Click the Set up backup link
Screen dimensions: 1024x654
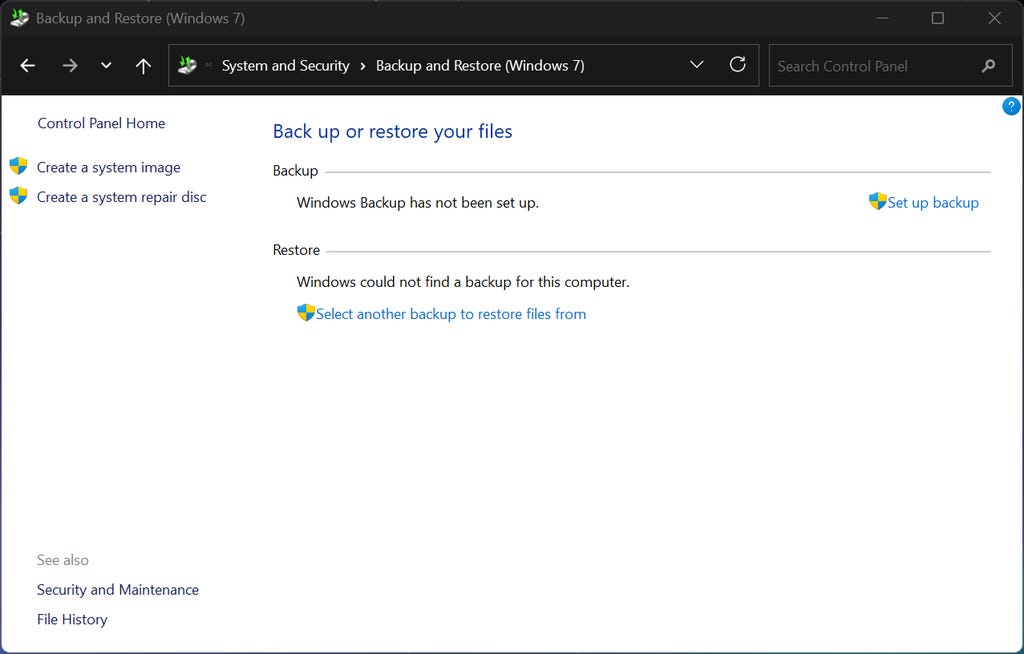tap(932, 202)
